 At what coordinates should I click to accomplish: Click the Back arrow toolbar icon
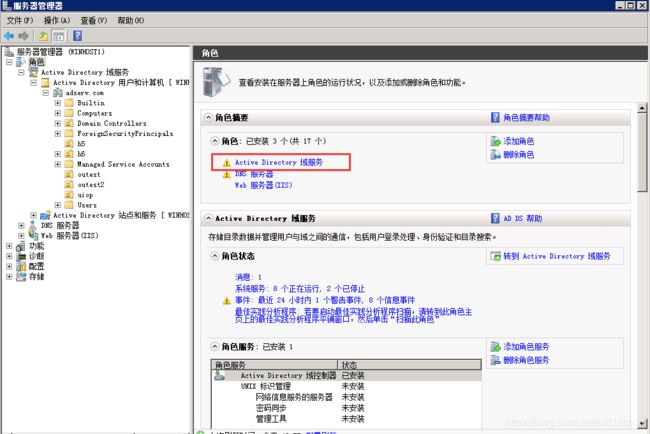coord(9,36)
